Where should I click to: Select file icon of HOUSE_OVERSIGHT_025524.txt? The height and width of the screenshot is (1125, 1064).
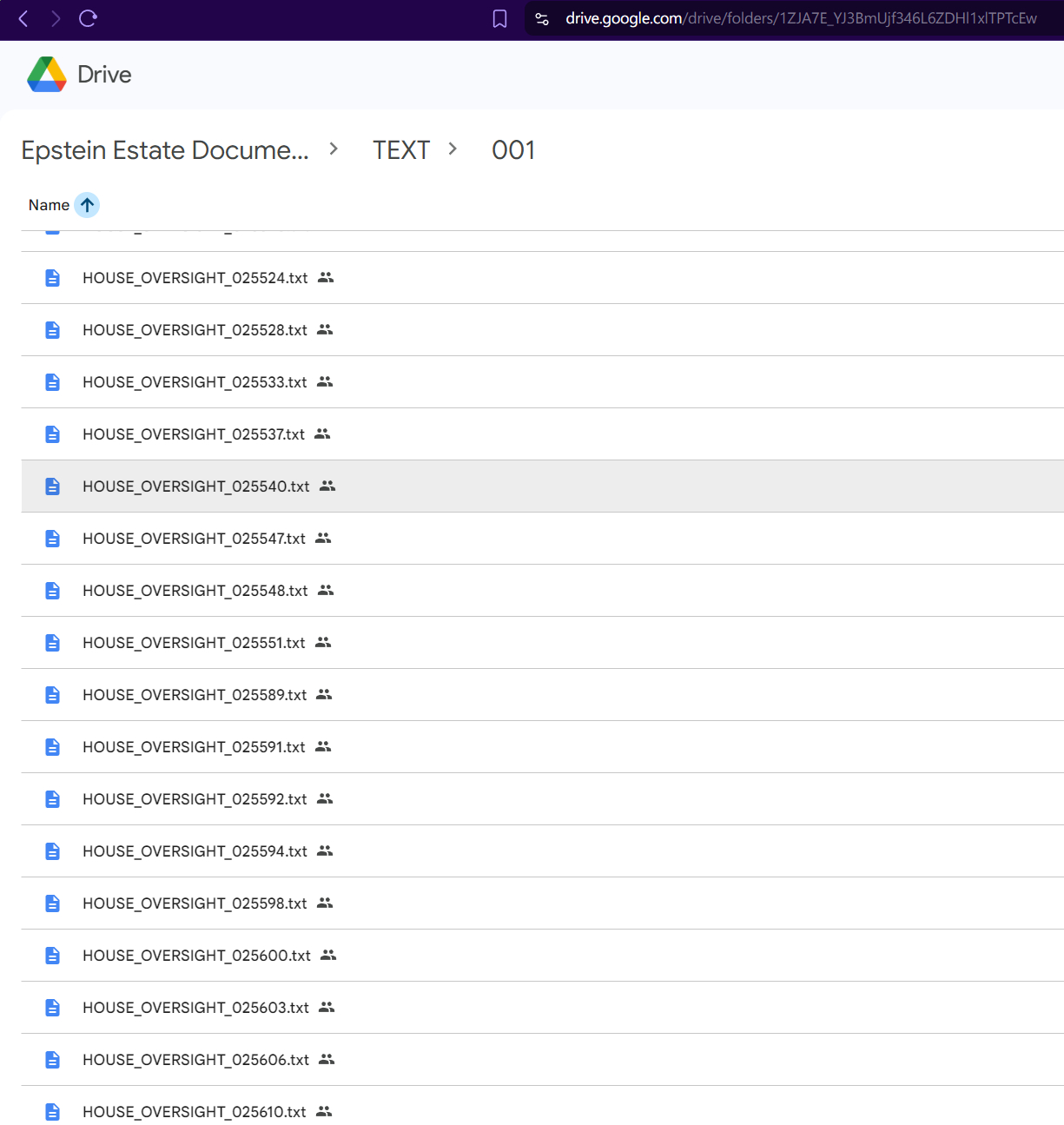53,278
